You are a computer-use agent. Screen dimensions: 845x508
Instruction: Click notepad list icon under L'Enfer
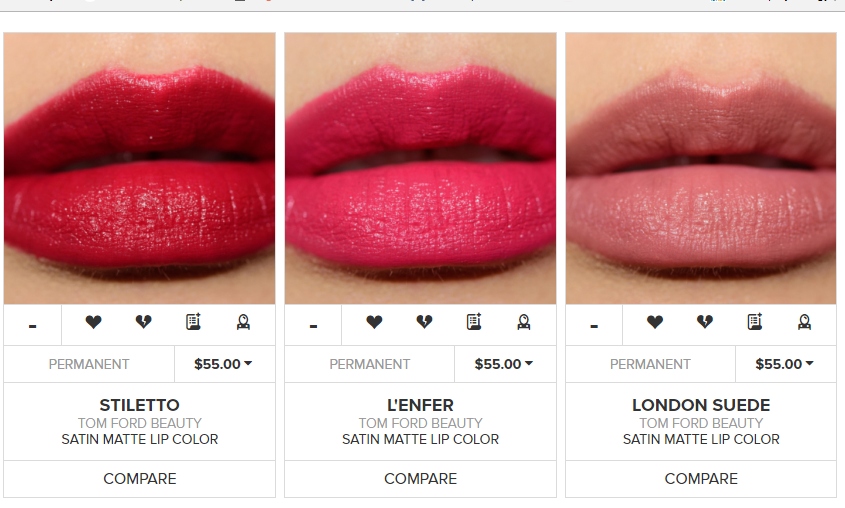(x=474, y=322)
